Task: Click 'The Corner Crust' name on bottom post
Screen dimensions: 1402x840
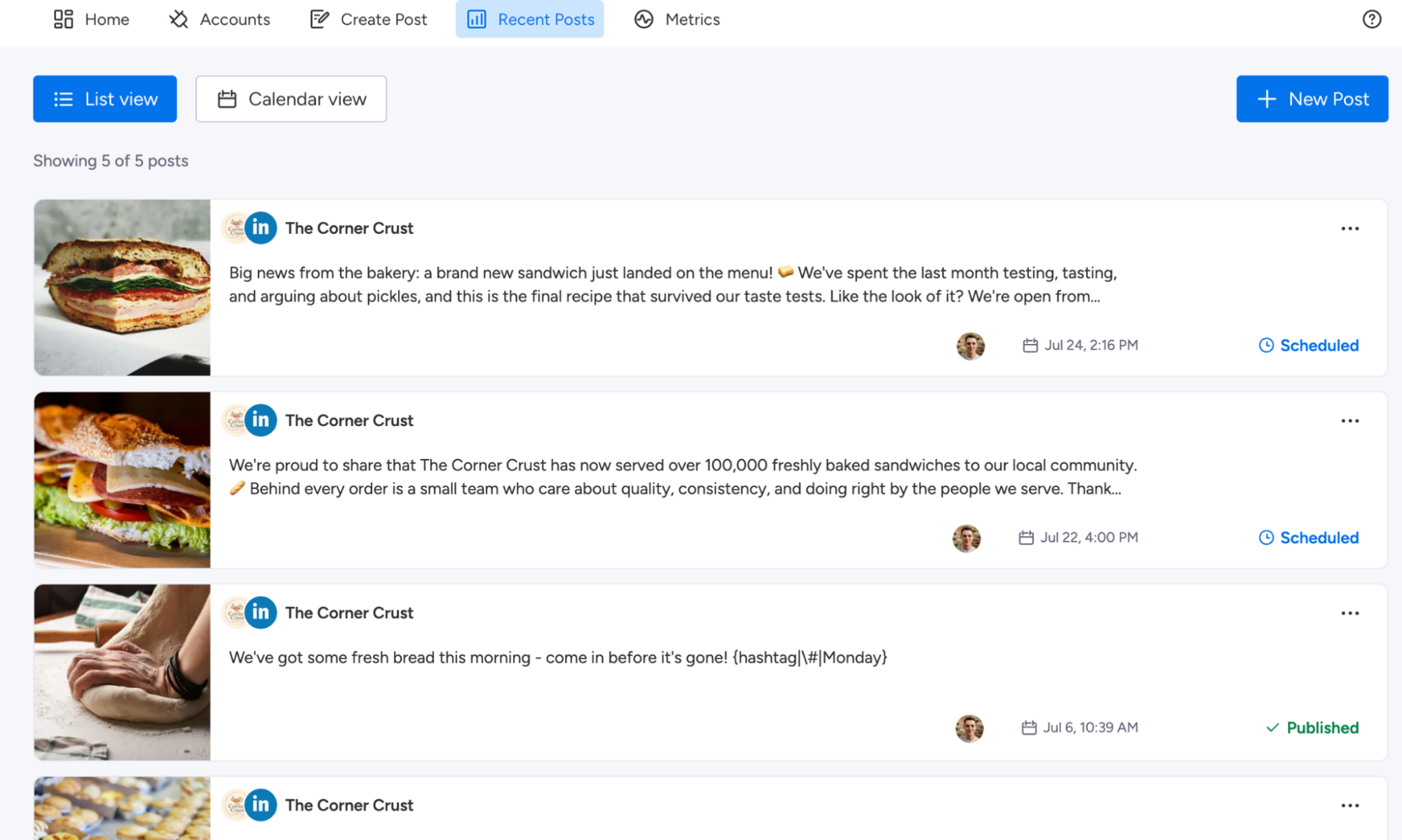Action: point(349,806)
